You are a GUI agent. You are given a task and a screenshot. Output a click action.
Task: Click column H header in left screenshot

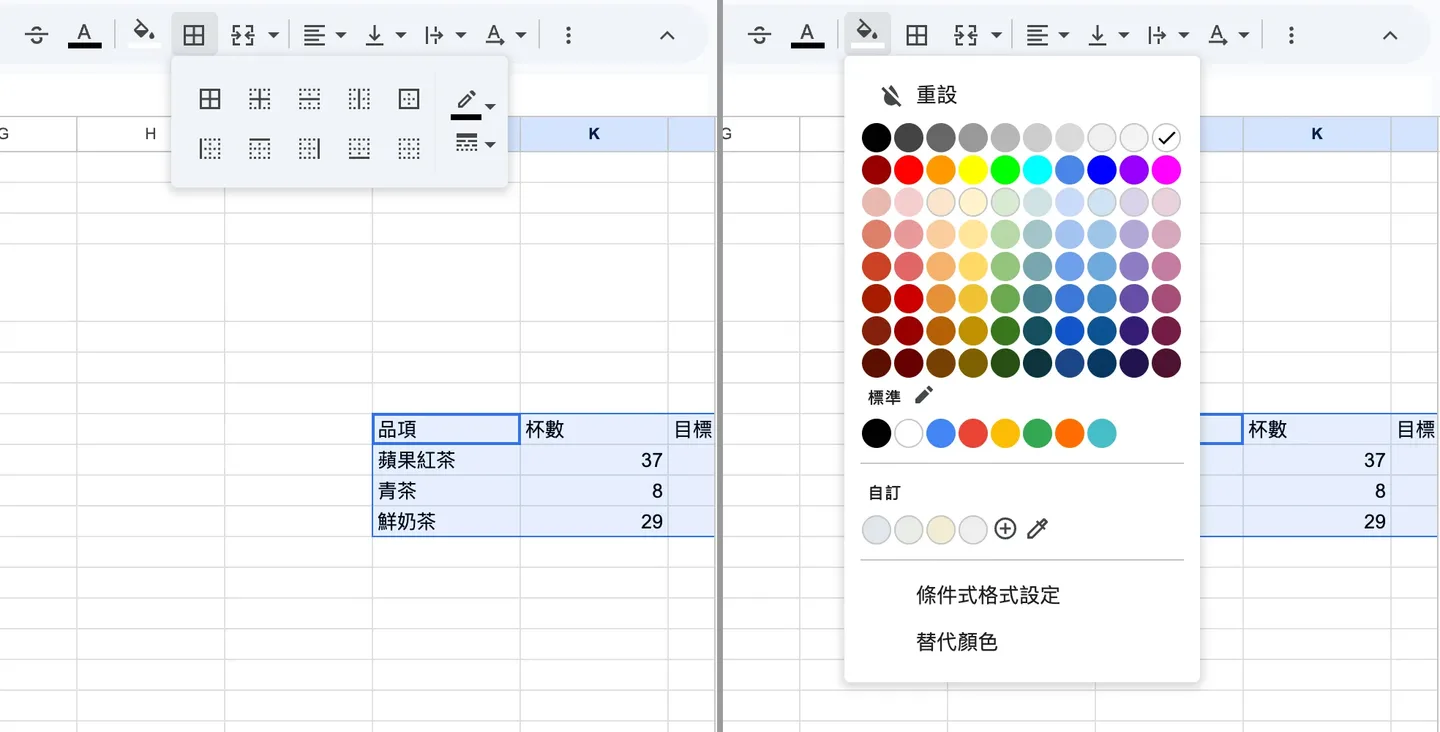pos(151,134)
